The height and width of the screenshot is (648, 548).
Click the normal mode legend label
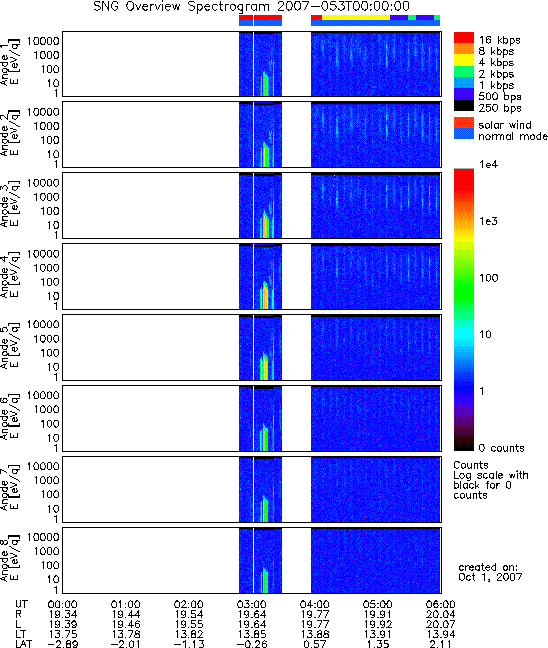point(513,136)
